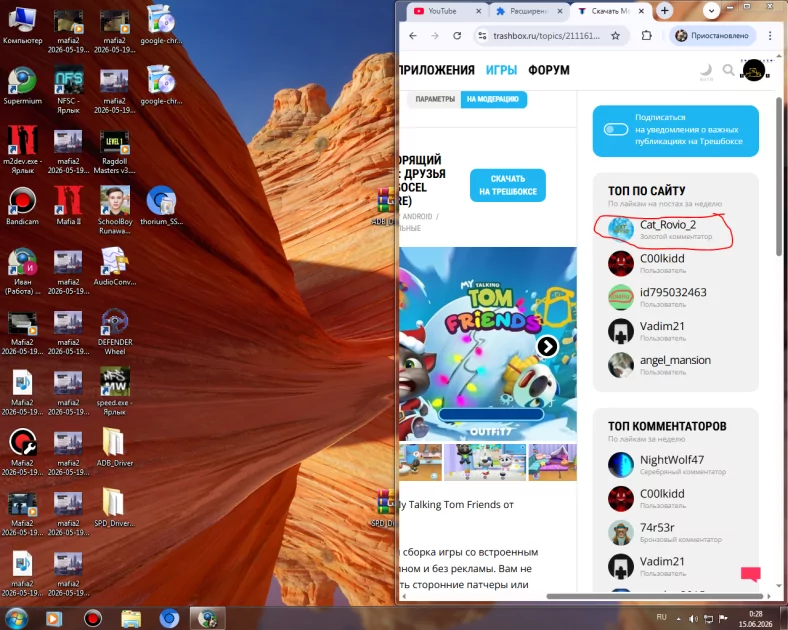Open the user avatar in the site header
This screenshot has height=630, width=788.
click(x=754, y=70)
